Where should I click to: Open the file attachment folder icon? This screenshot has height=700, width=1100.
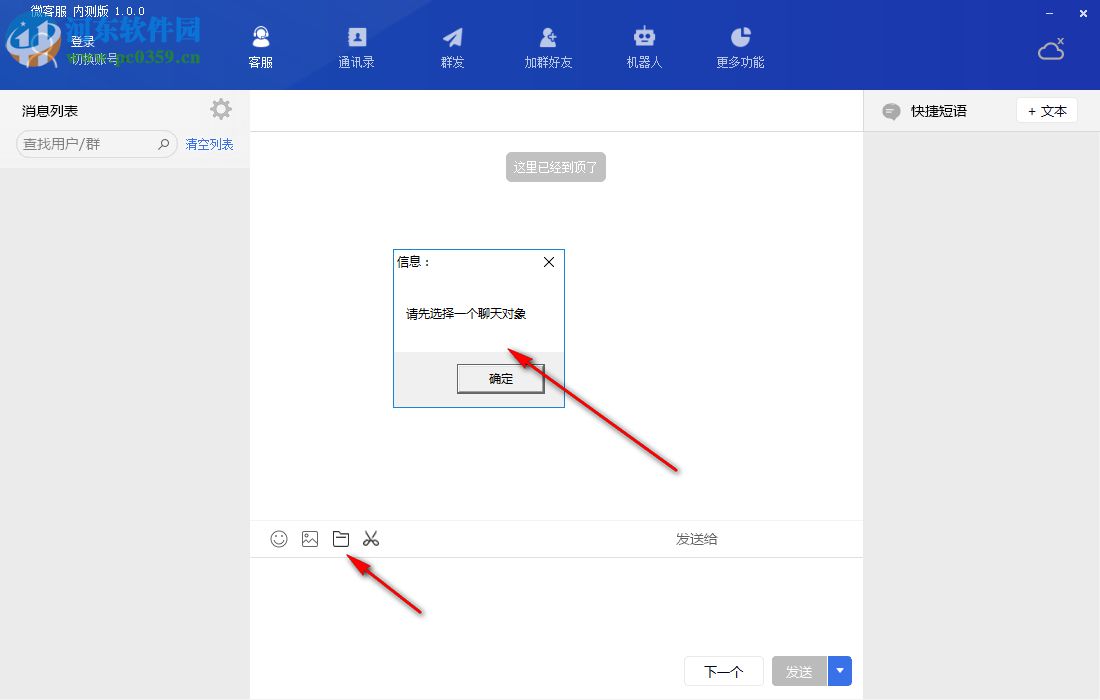tap(340, 538)
